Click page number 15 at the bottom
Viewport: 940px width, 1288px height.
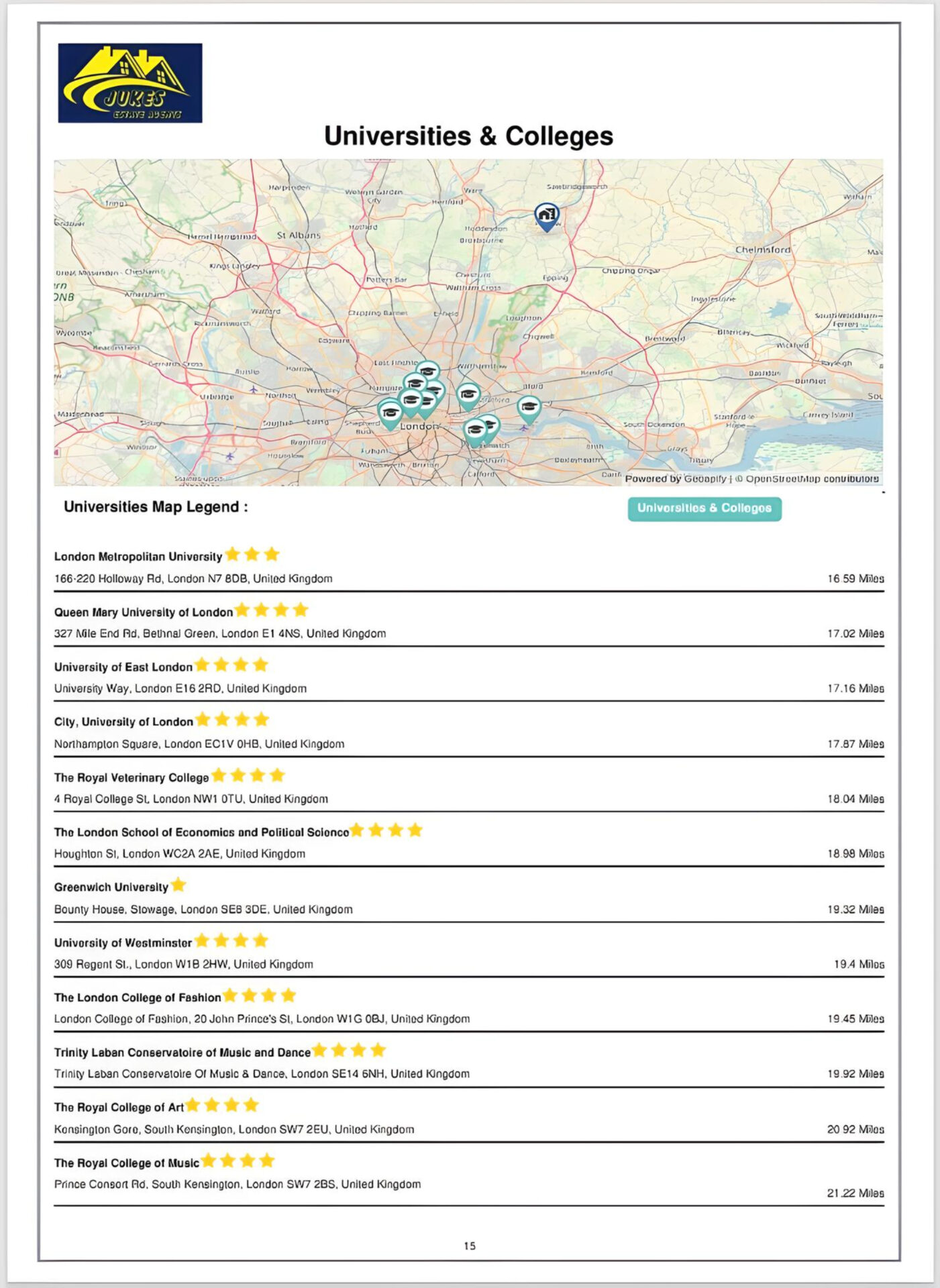tap(470, 1246)
